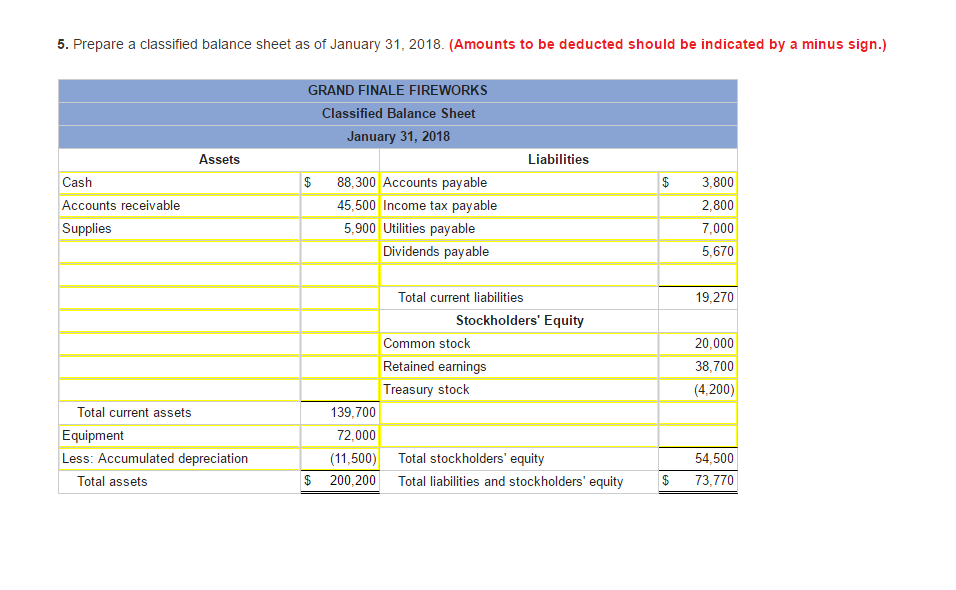
Task: Select the Retained earnings label field
Action: [x=519, y=367]
